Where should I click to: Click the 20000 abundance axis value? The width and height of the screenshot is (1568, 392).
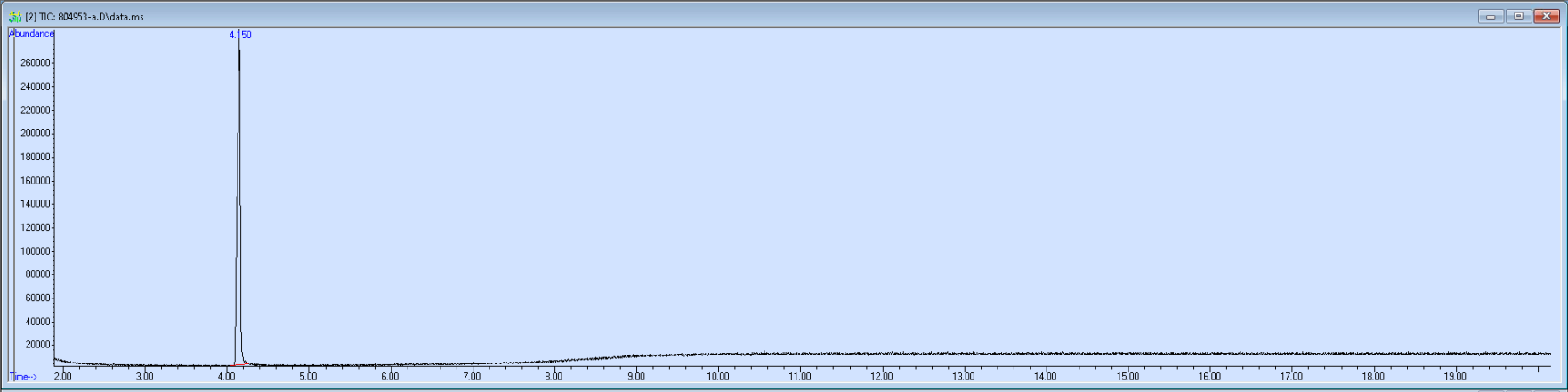[x=36, y=345]
